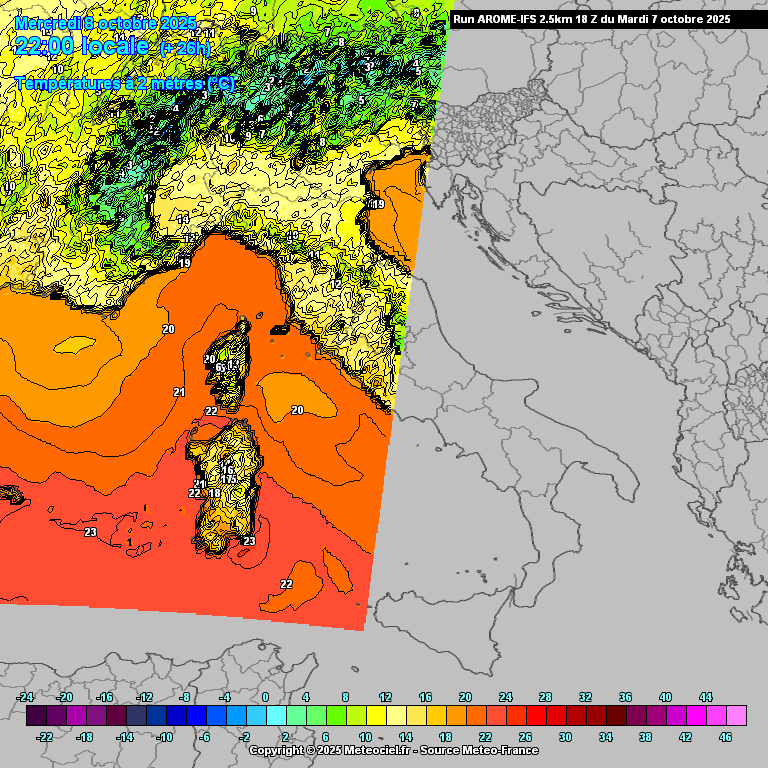This screenshot has height=768, width=768.
Task: Click the dark purple swatch at the legend's left end
Action: [35, 716]
